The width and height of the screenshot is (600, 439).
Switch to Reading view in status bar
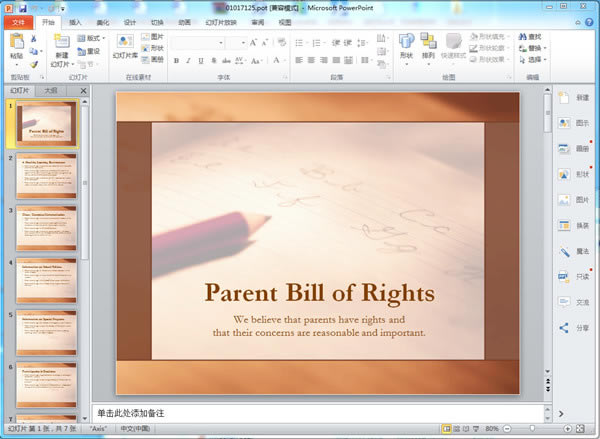click(x=466, y=429)
